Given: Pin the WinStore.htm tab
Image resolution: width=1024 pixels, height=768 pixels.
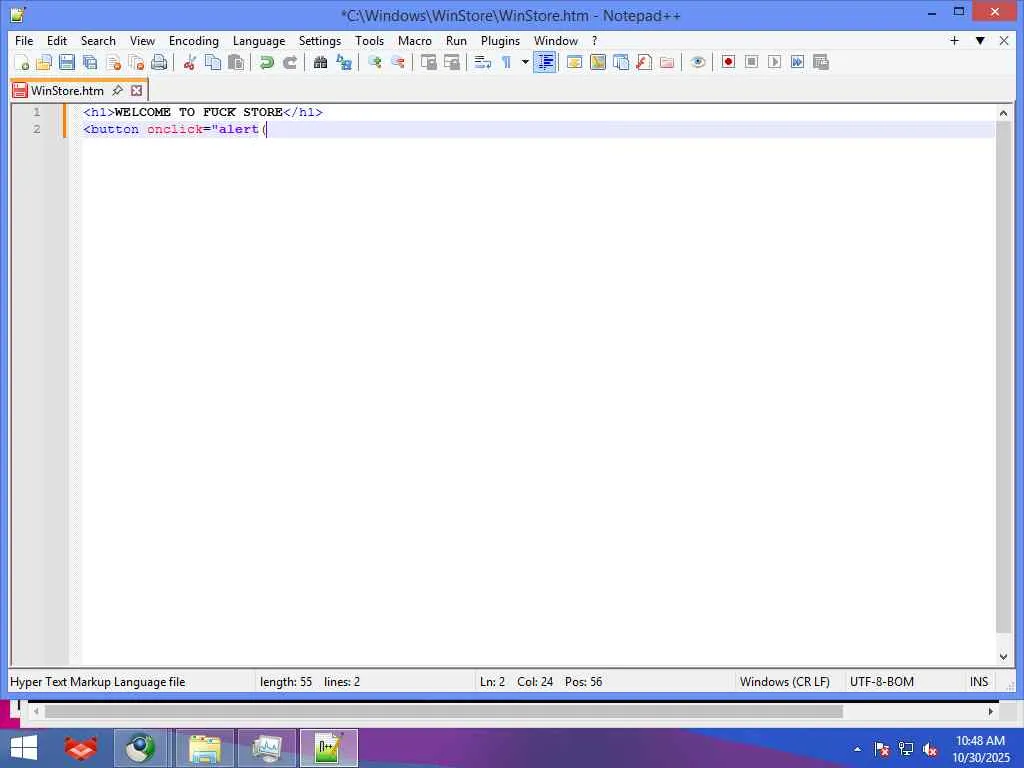Looking at the screenshot, I should coord(118,90).
